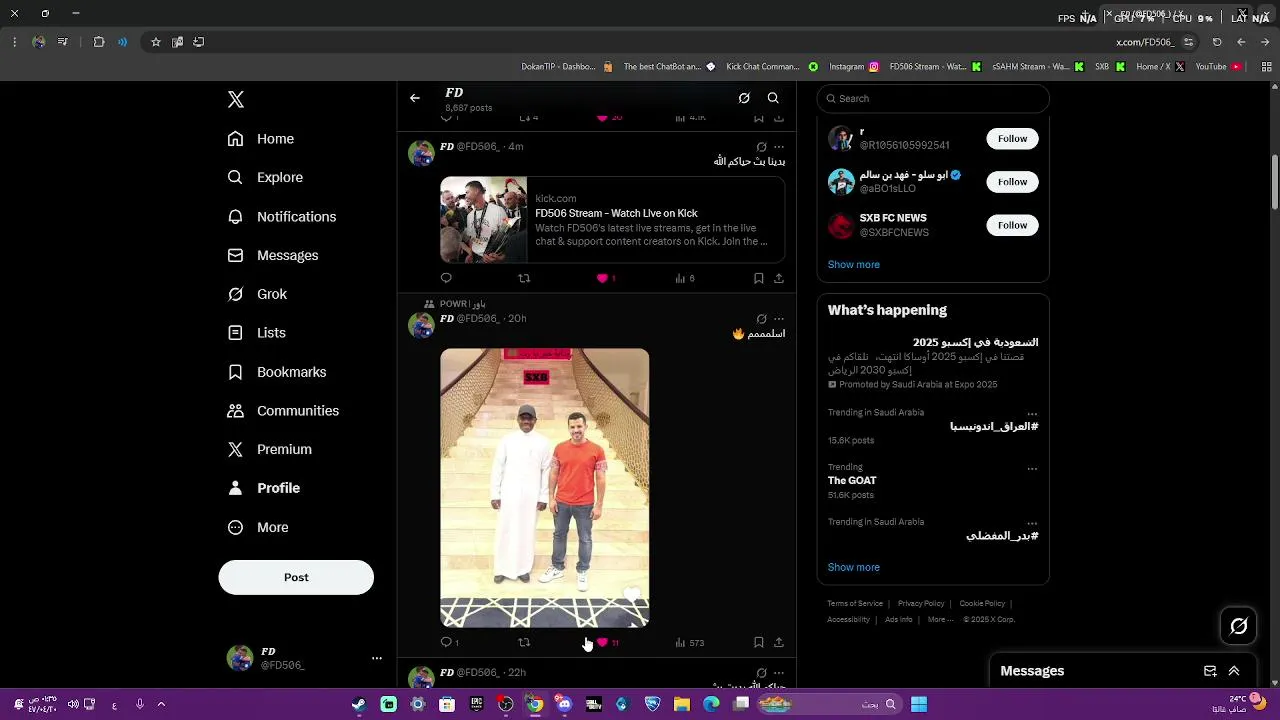Open Notifications in sidebar
Image resolution: width=1280 pixels, height=720 pixels.
[282, 216]
